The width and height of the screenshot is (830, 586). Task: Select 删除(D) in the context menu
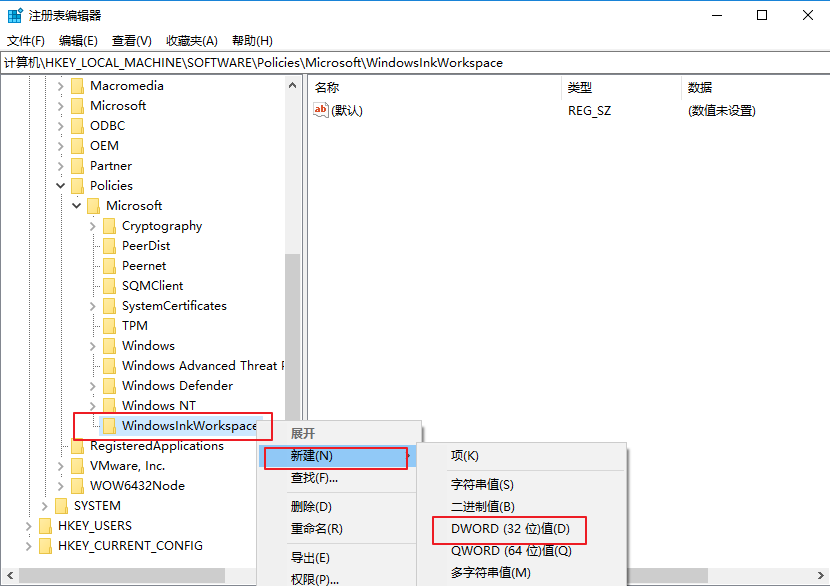tap(311, 506)
